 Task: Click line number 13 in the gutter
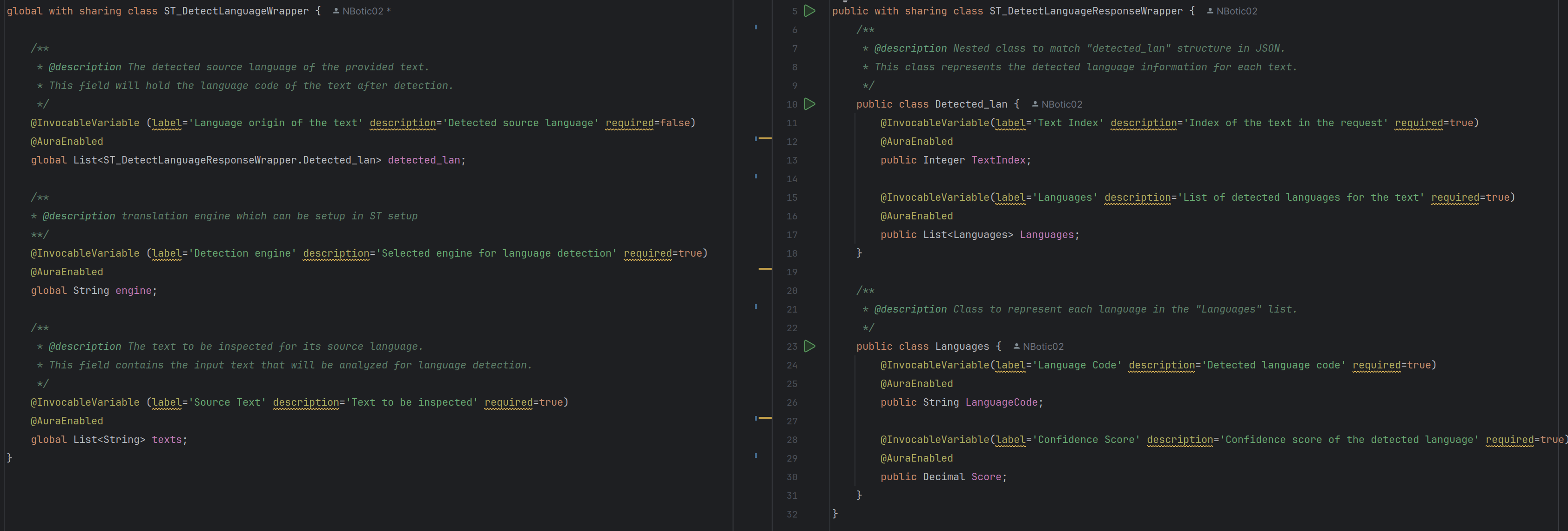click(x=791, y=160)
